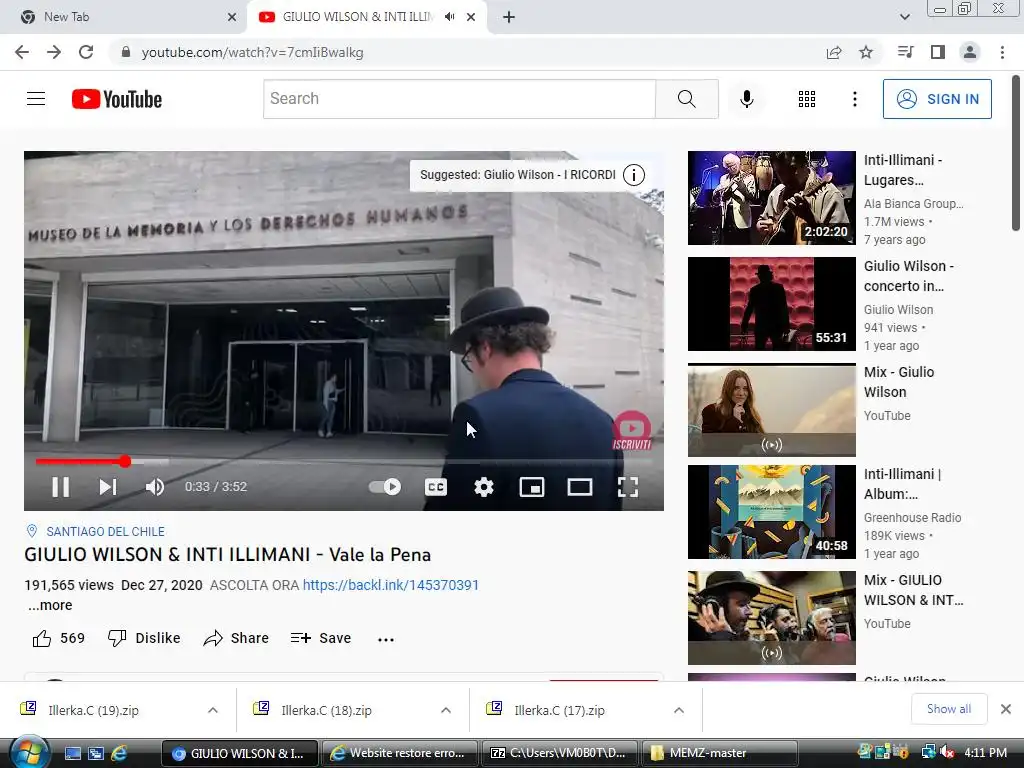This screenshot has height=768, width=1024.
Task: Open Mix - Giulio Wilson thumbnail
Action: (x=771, y=409)
